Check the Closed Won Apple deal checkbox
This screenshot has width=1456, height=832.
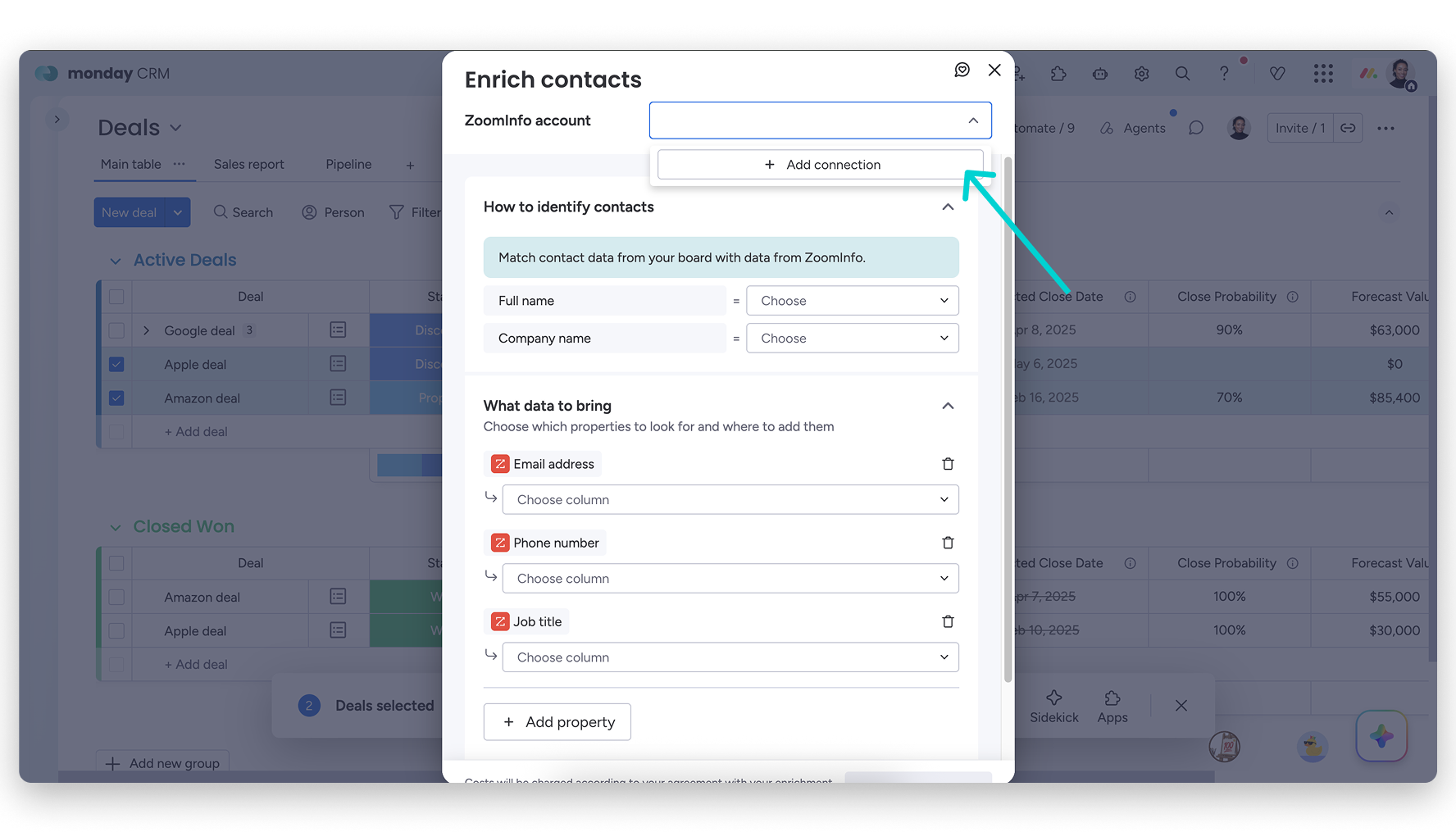point(116,630)
